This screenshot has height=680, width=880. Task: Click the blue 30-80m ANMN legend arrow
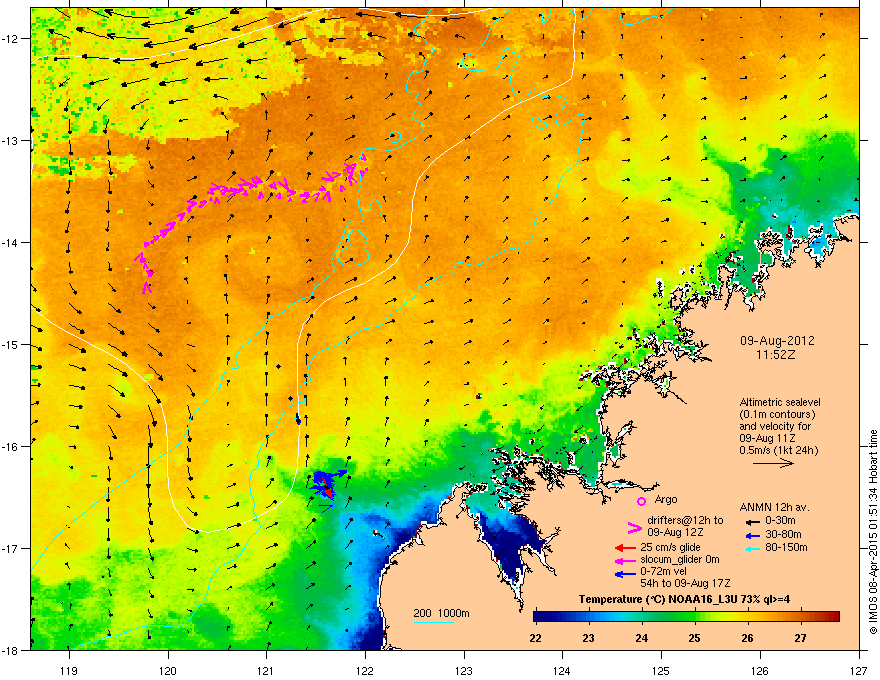click(754, 535)
